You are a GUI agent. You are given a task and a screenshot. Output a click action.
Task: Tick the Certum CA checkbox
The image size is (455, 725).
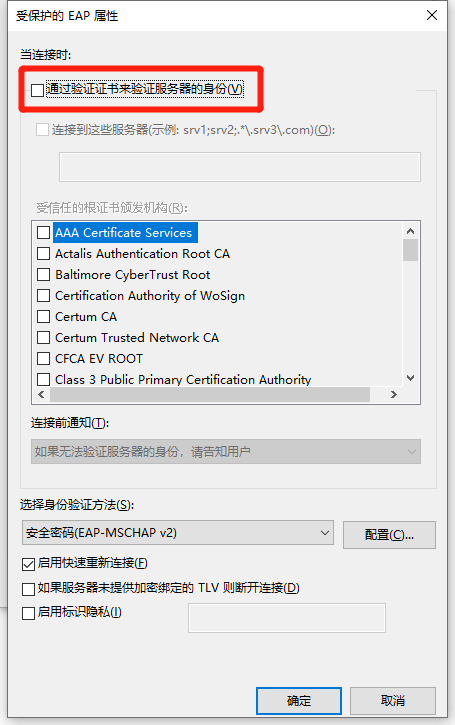(43, 317)
